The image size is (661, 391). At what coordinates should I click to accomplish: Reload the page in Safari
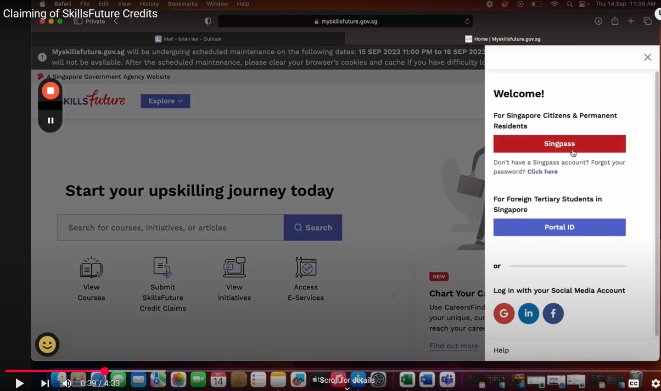coord(467,21)
